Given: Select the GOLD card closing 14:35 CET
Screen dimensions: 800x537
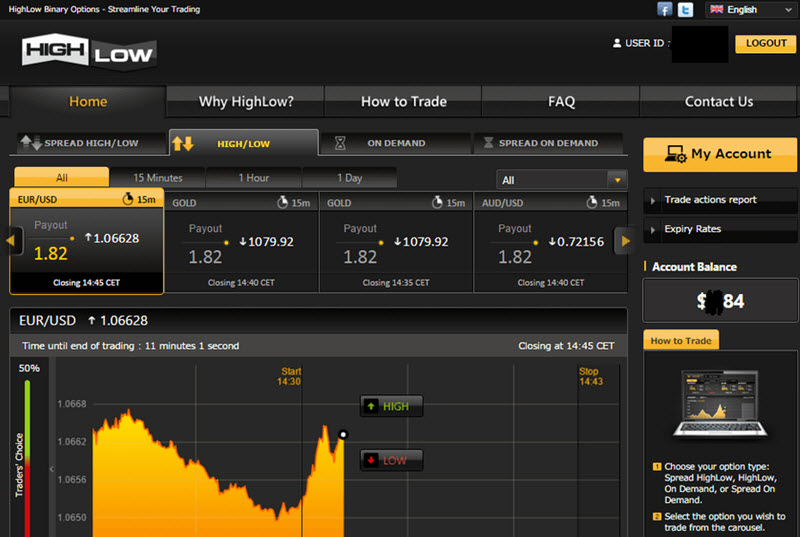Looking at the screenshot, I should (x=396, y=243).
